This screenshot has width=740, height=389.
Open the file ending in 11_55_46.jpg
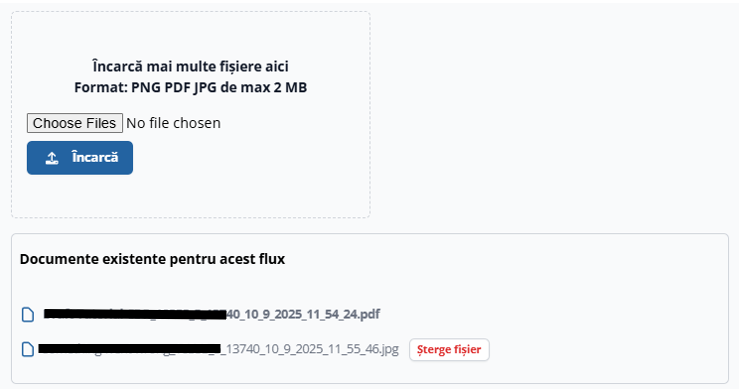[x=219, y=349]
